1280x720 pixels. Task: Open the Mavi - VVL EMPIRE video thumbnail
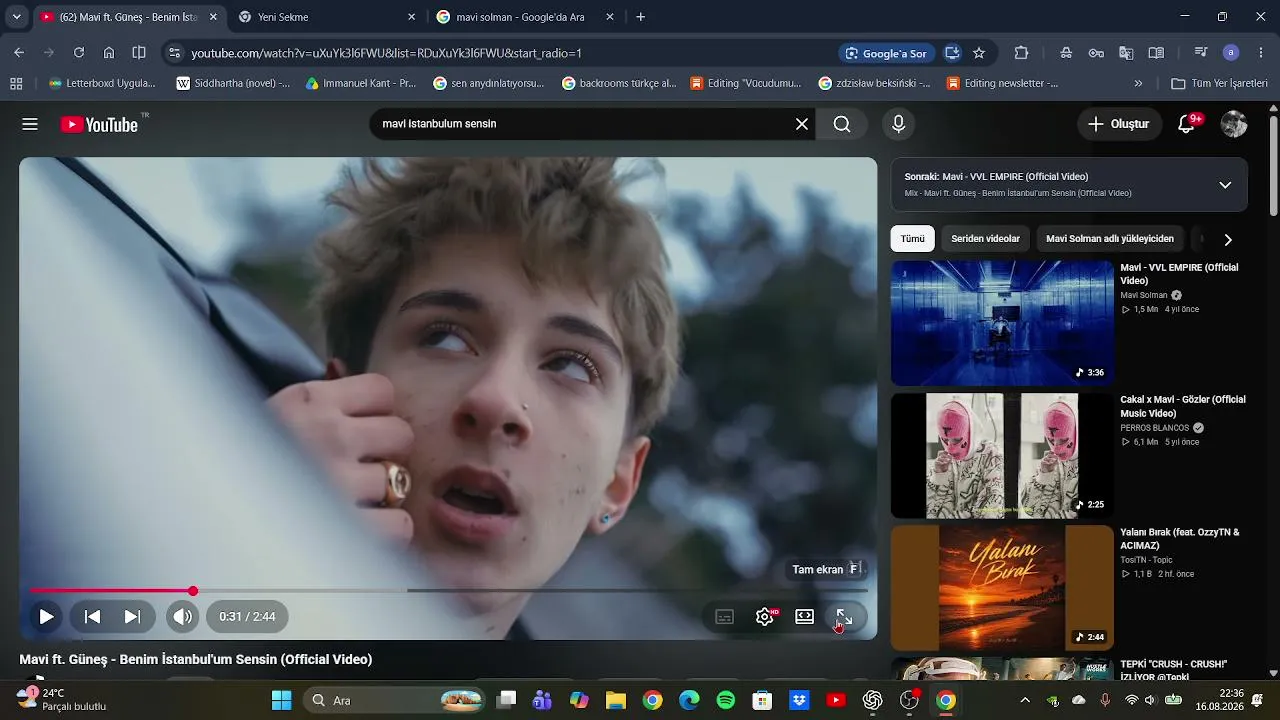click(1002, 323)
